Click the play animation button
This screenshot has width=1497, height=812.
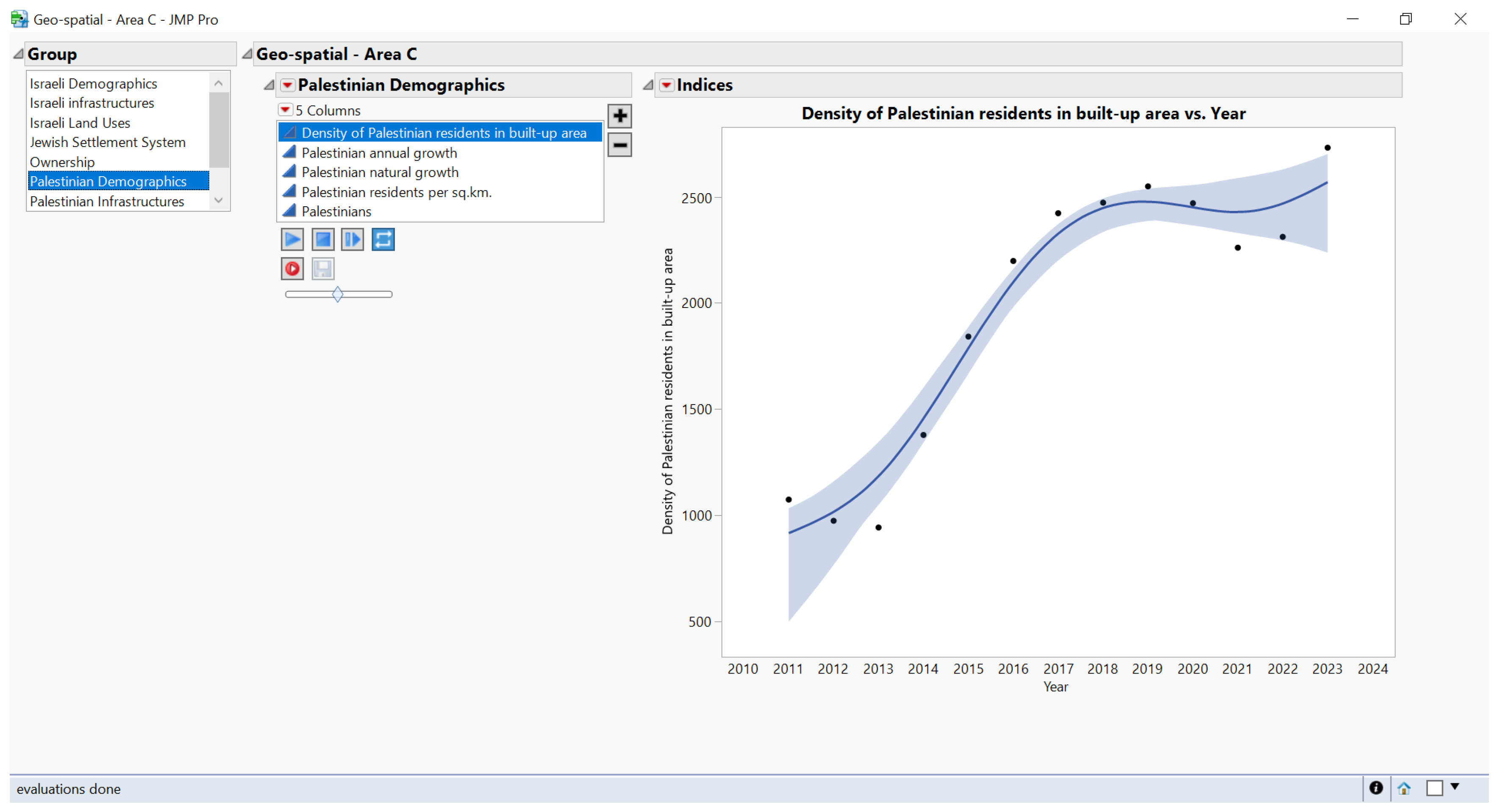[292, 239]
